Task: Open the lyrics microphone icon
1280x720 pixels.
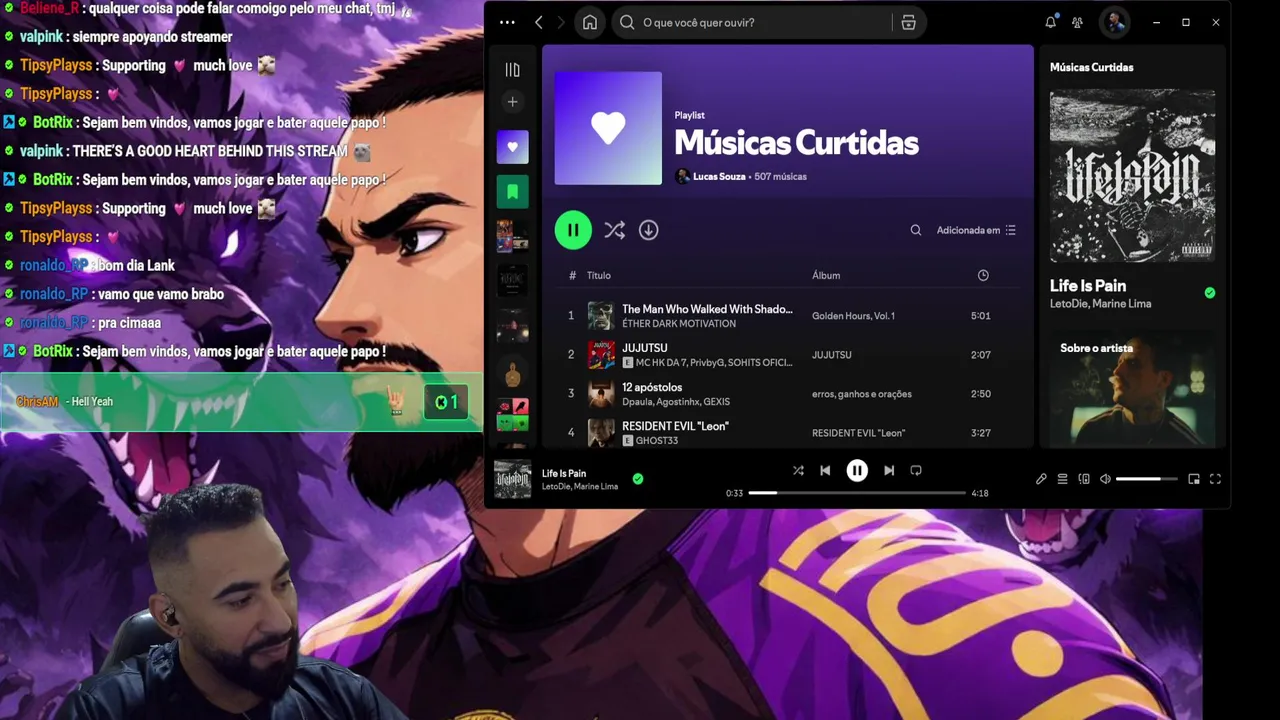Action: pos(1041,479)
